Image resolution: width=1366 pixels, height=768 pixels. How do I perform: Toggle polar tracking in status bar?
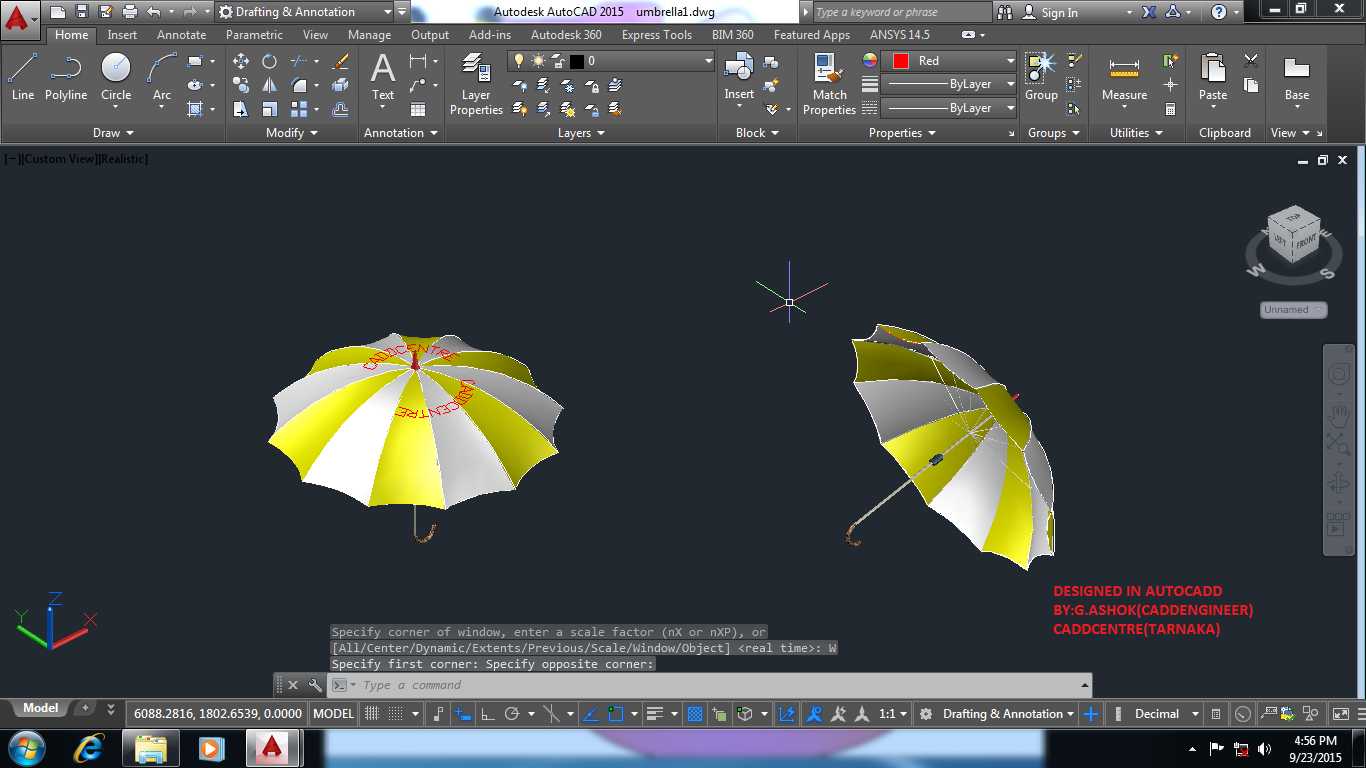pyautogui.click(x=512, y=714)
